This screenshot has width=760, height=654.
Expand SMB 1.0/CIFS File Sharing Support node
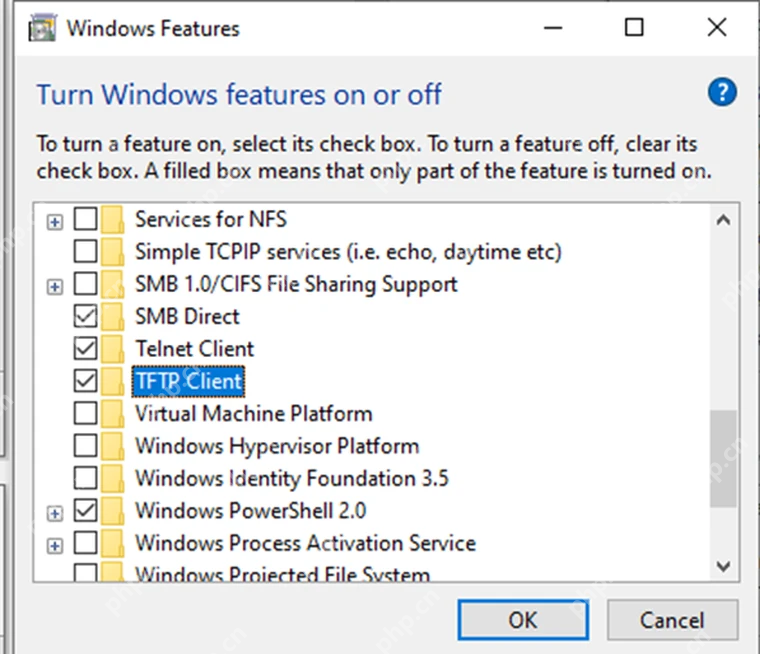pyautogui.click(x=55, y=287)
